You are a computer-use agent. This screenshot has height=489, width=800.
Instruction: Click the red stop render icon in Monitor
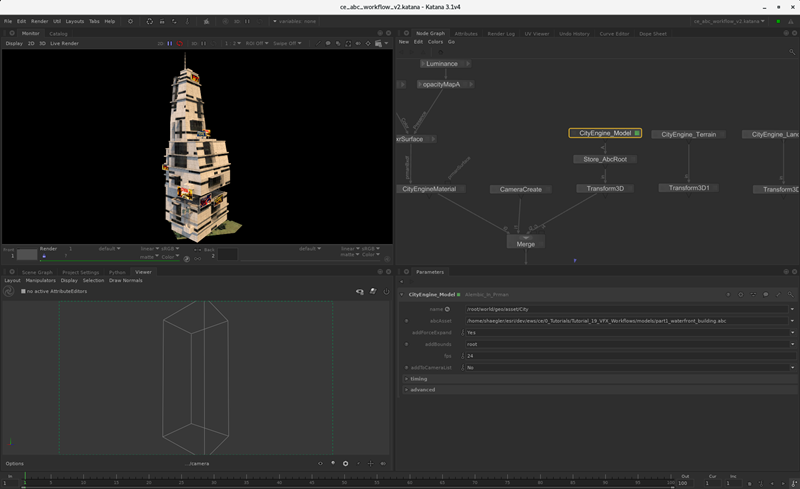pyautogui.click(x=180, y=44)
